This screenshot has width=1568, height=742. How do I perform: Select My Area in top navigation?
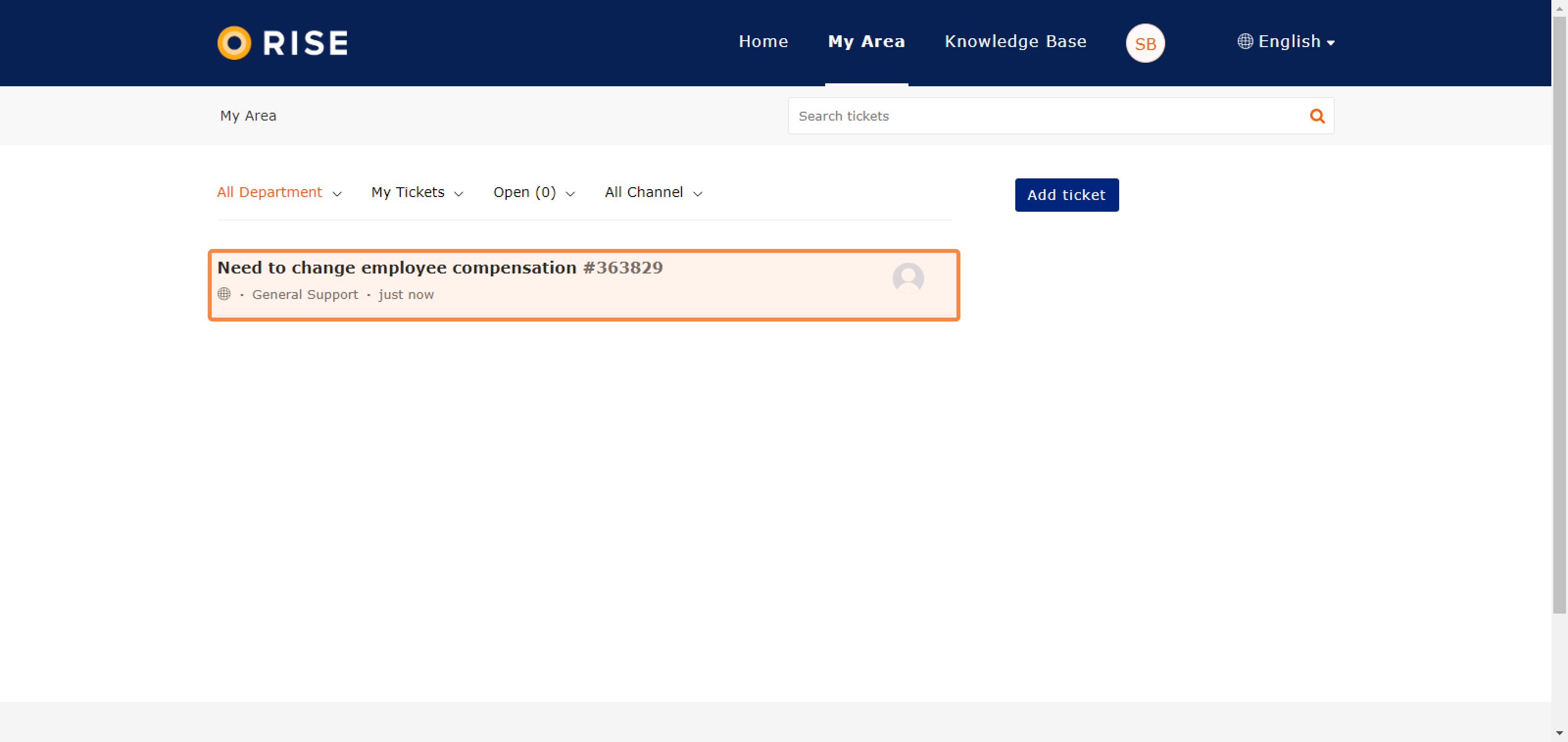[866, 41]
